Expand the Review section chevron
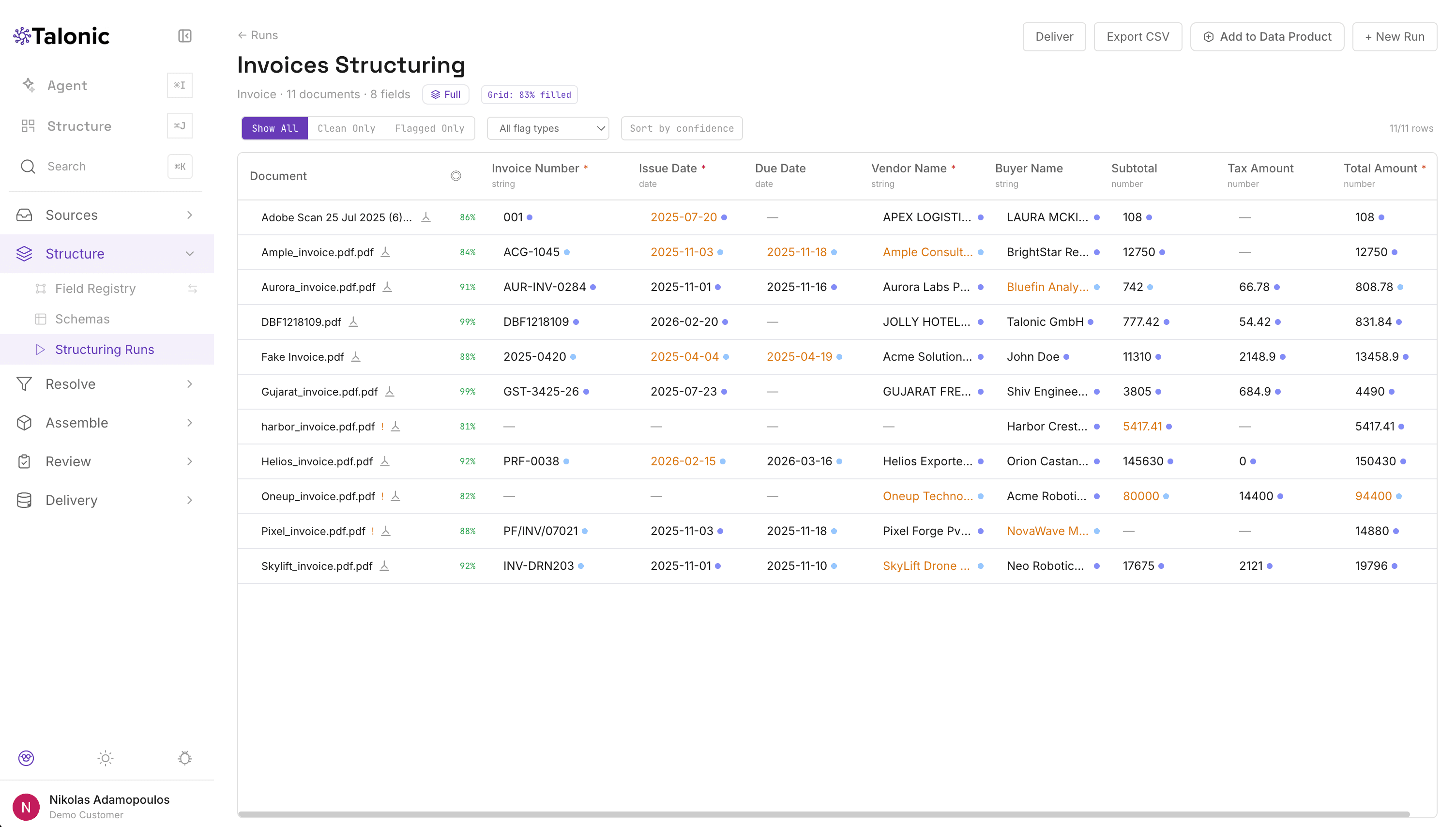 190,461
